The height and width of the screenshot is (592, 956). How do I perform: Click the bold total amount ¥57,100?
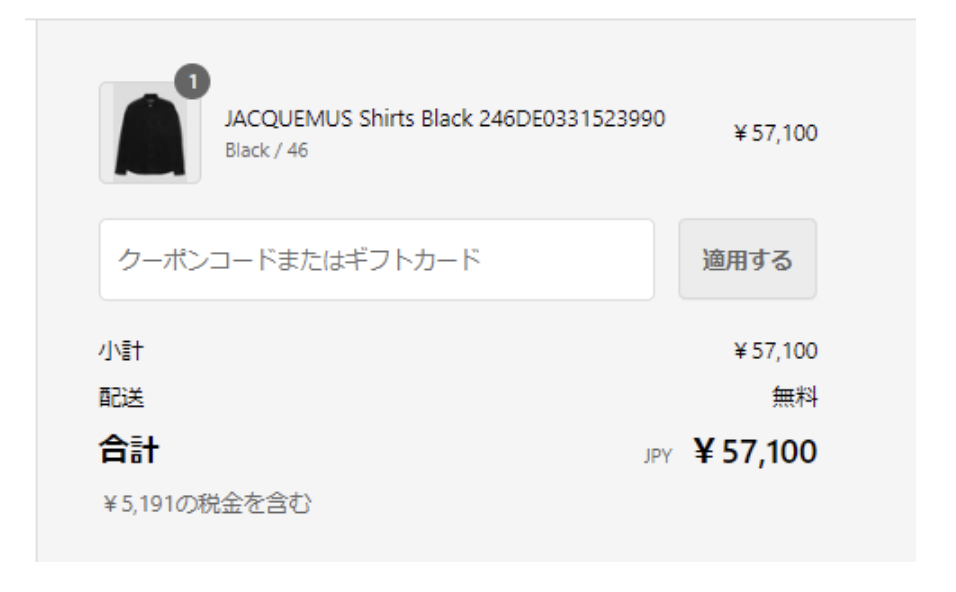(755, 451)
